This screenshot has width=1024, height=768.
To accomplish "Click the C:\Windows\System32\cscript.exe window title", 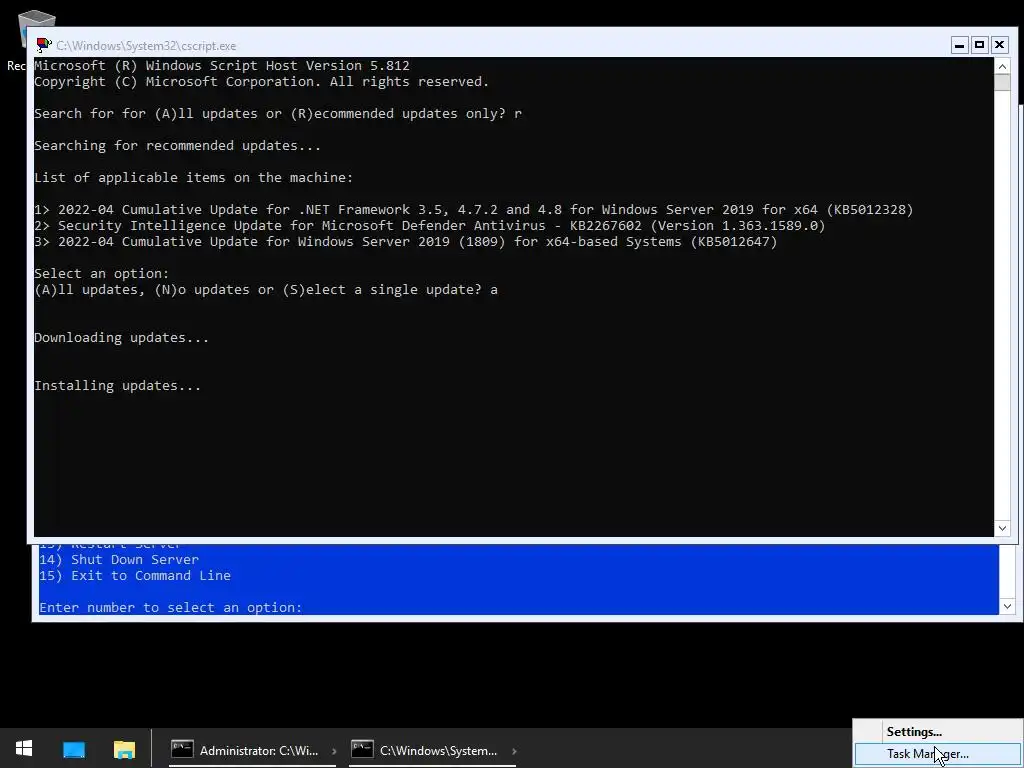I will [x=146, y=46].
